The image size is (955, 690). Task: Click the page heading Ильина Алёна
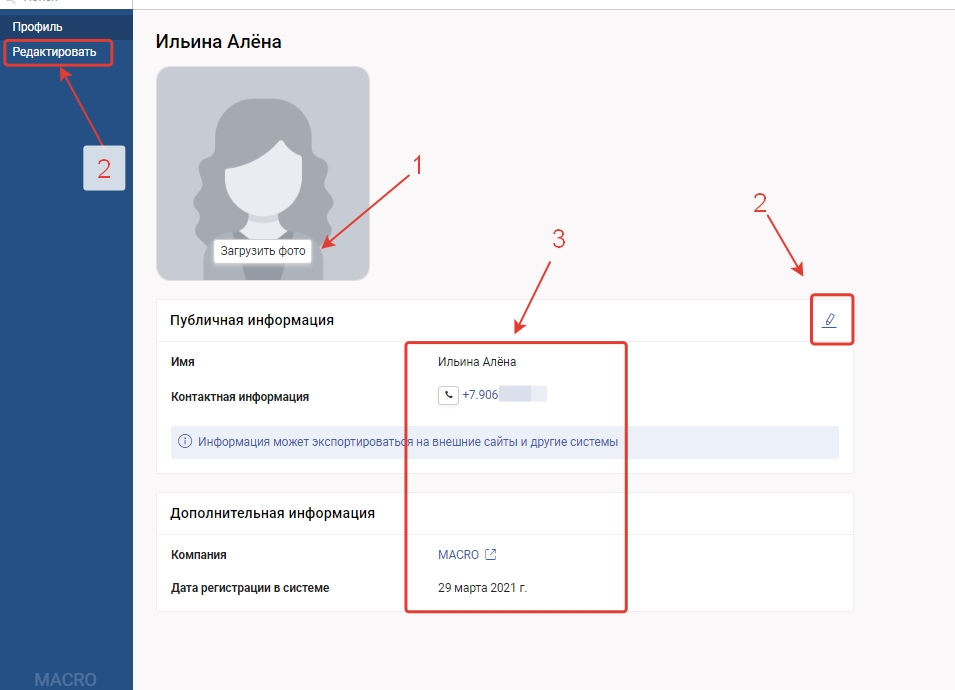coord(218,42)
